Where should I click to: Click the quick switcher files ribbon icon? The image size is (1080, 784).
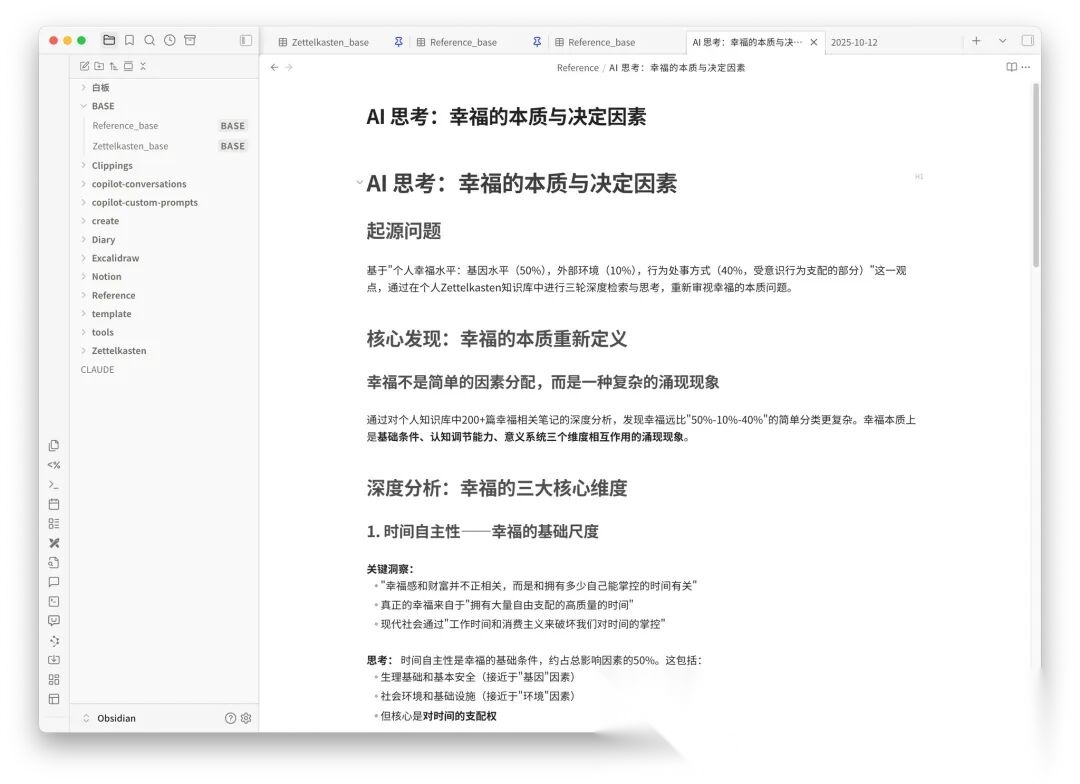(x=54, y=446)
